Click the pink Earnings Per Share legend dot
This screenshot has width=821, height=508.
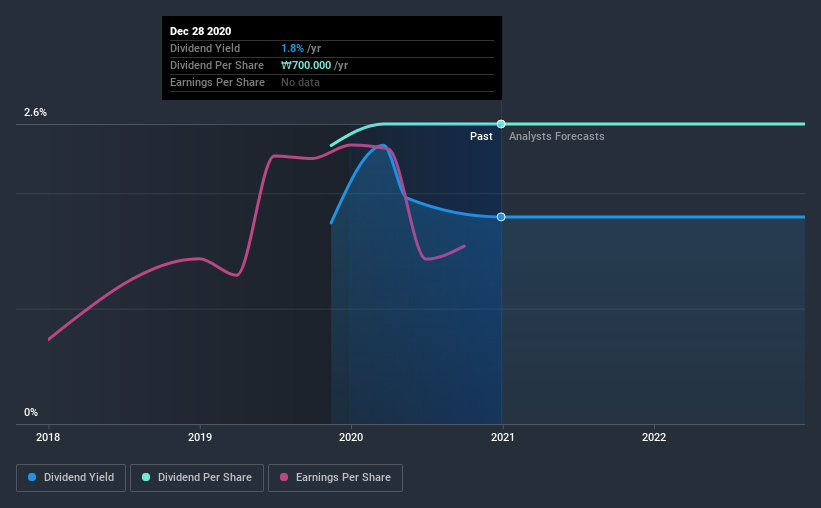tap(284, 477)
